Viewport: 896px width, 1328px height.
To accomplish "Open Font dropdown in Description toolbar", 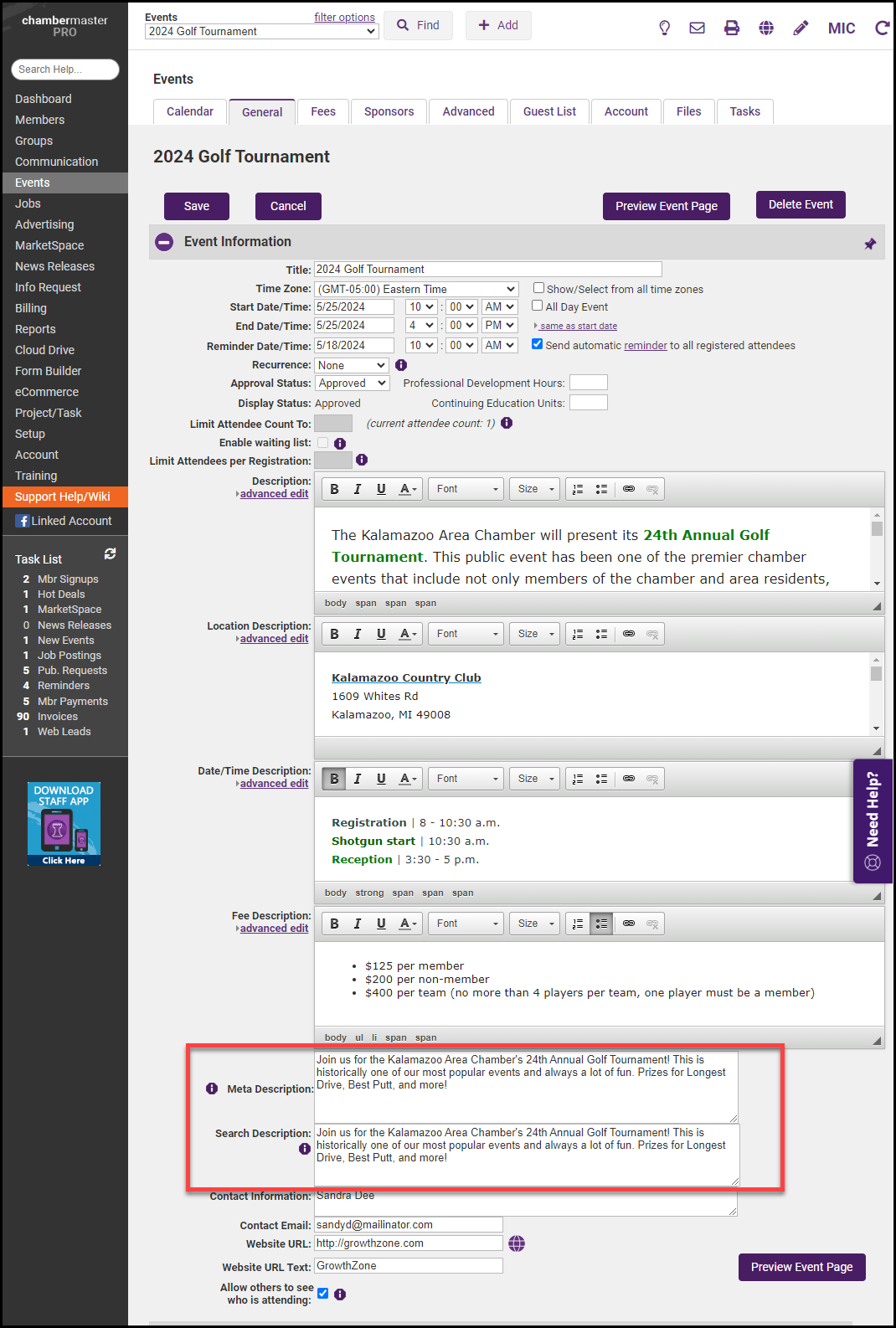I will click(466, 489).
